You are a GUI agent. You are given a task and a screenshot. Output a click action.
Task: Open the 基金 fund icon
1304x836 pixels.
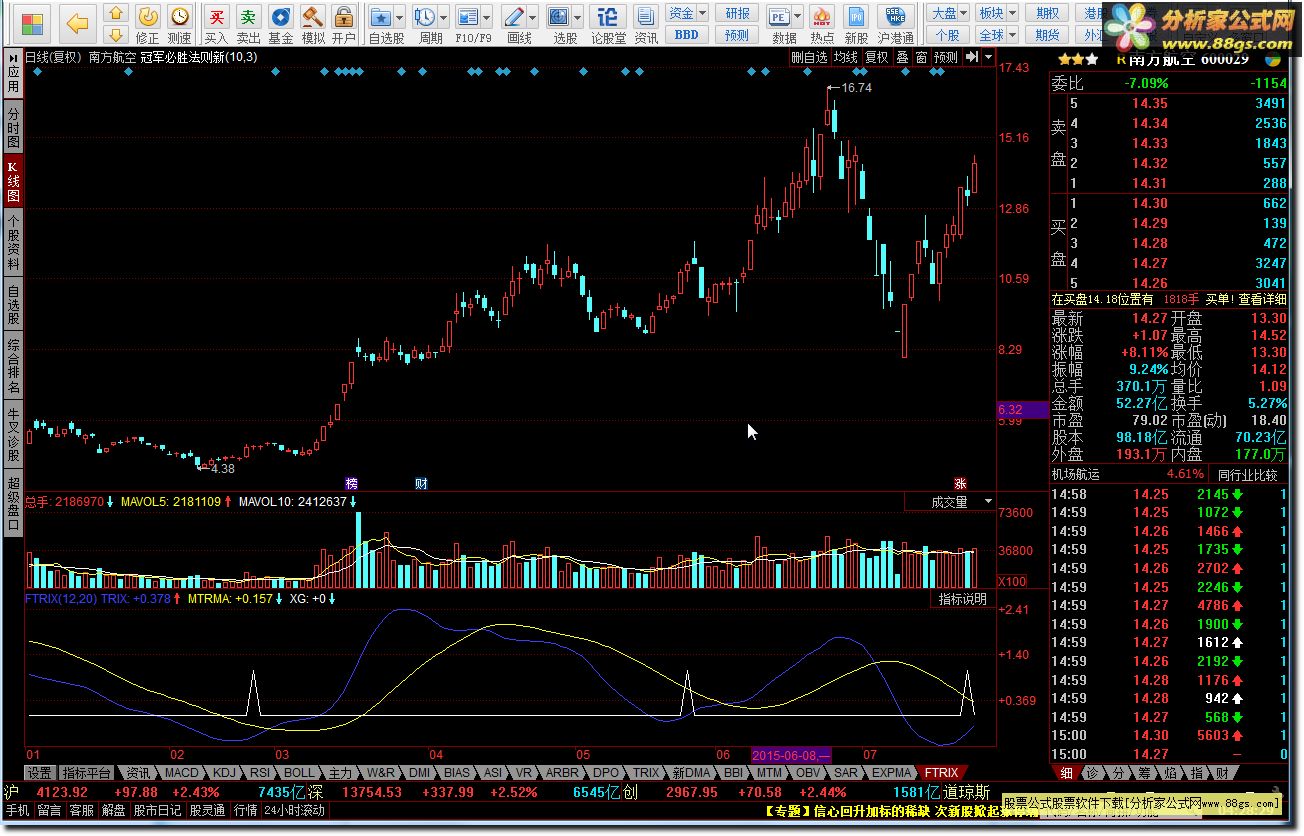point(281,23)
